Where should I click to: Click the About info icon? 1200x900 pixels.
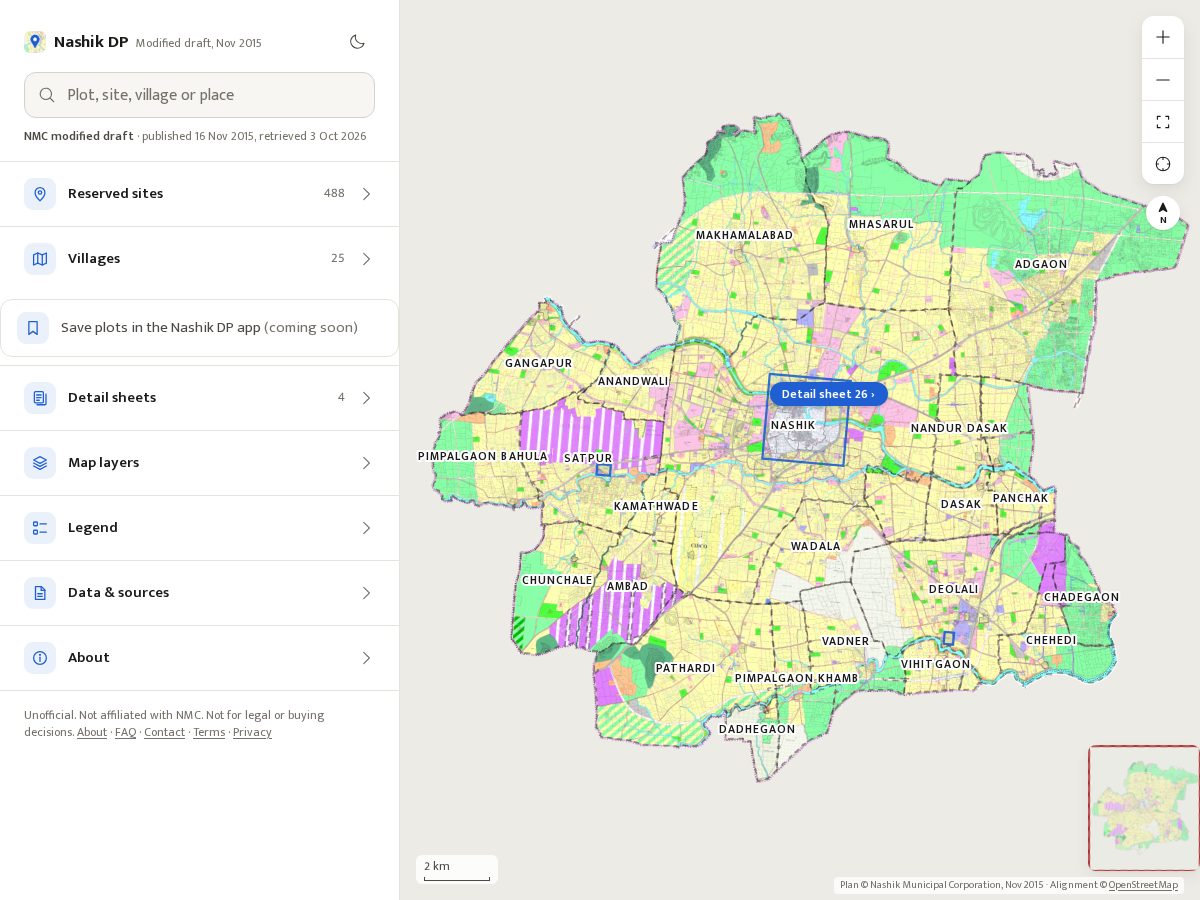(40, 658)
